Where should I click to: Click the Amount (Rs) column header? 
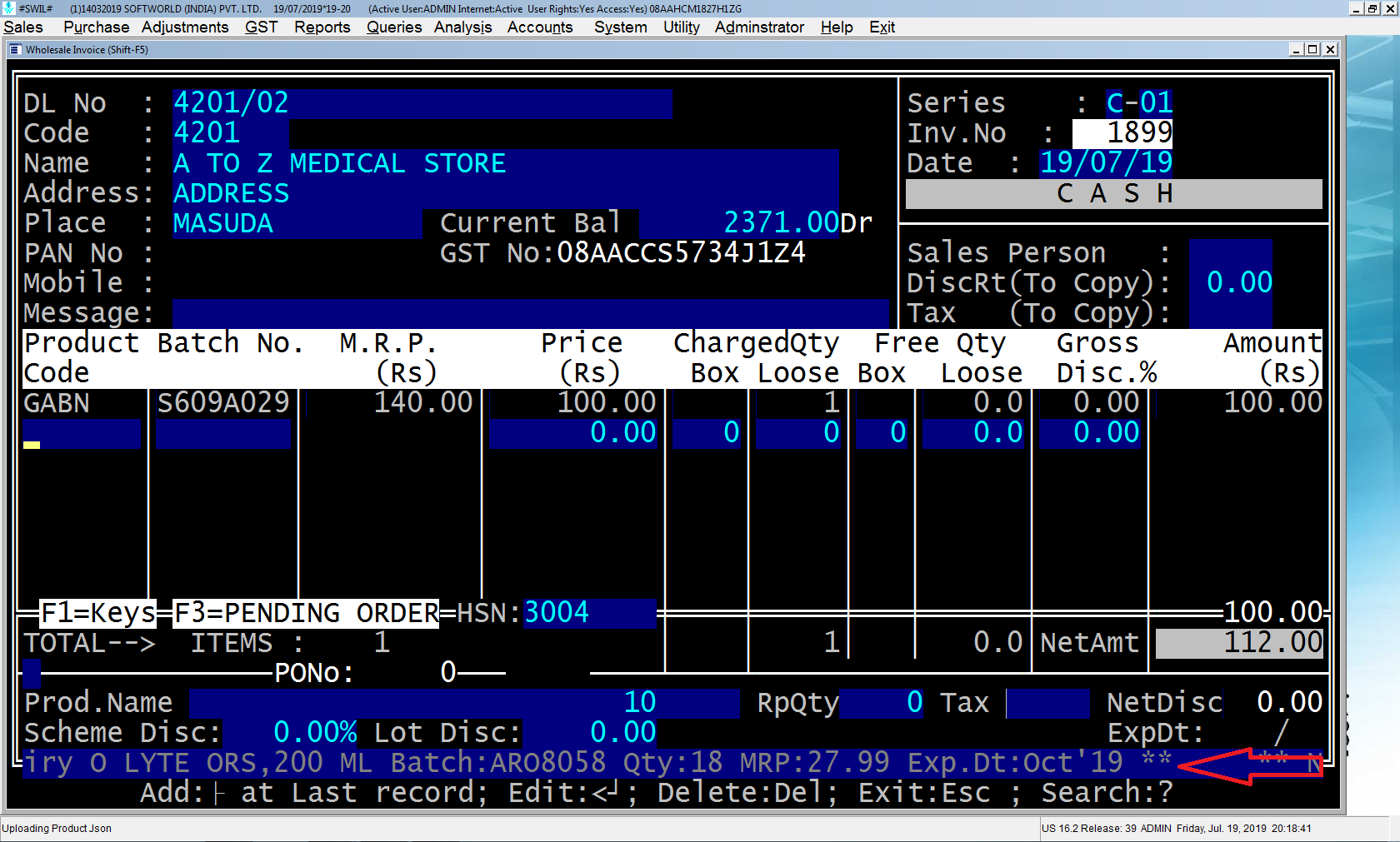pos(1272,358)
